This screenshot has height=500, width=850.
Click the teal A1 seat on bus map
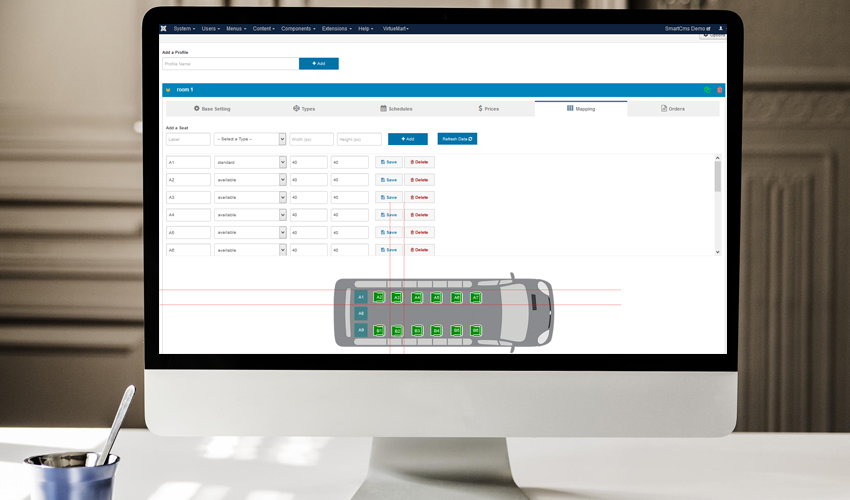pos(361,297)
